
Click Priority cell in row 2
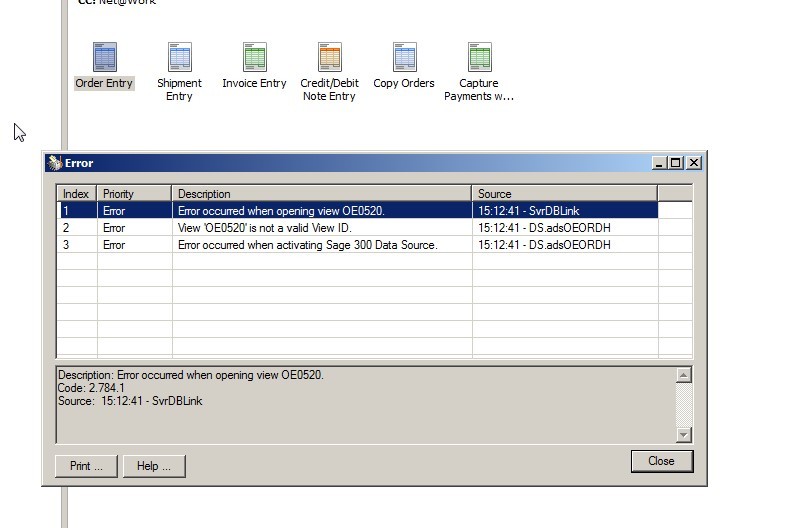(x=134, y=228)
